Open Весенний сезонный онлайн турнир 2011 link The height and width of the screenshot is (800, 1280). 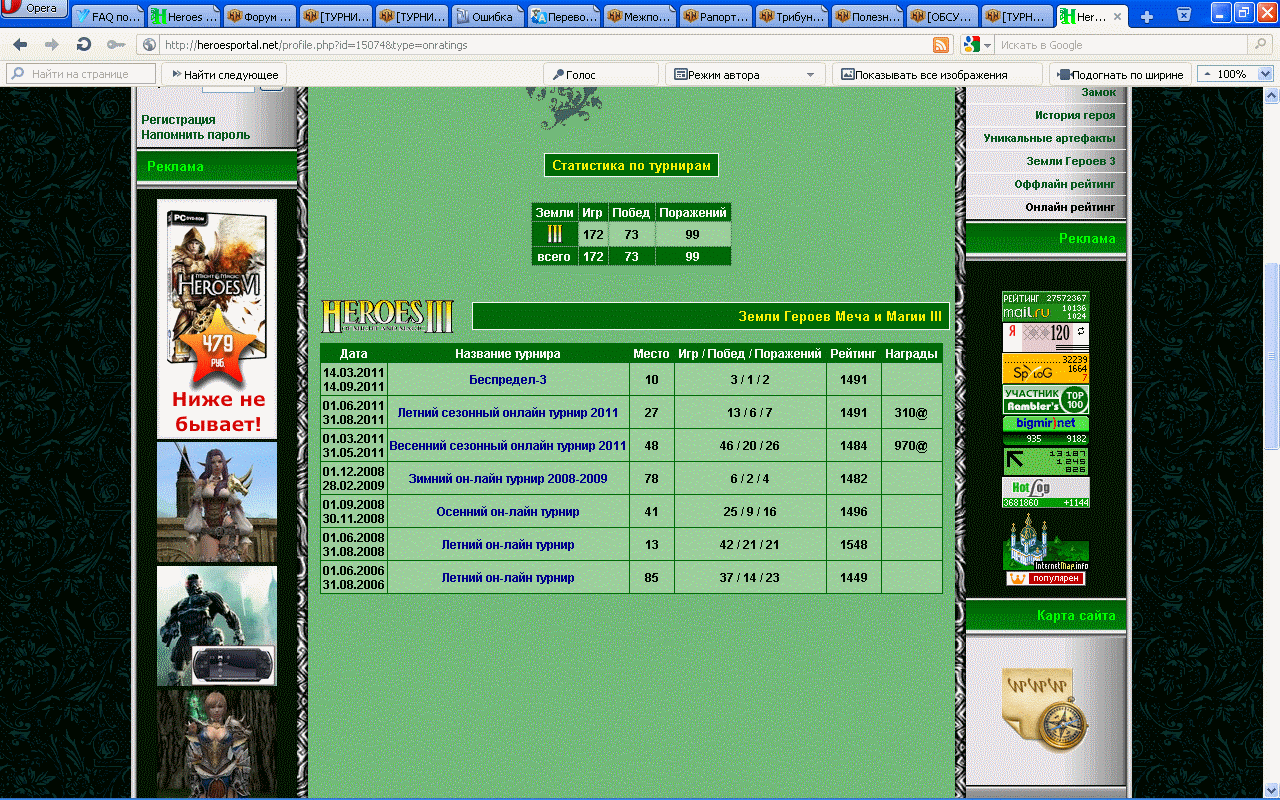click(508, 446)
